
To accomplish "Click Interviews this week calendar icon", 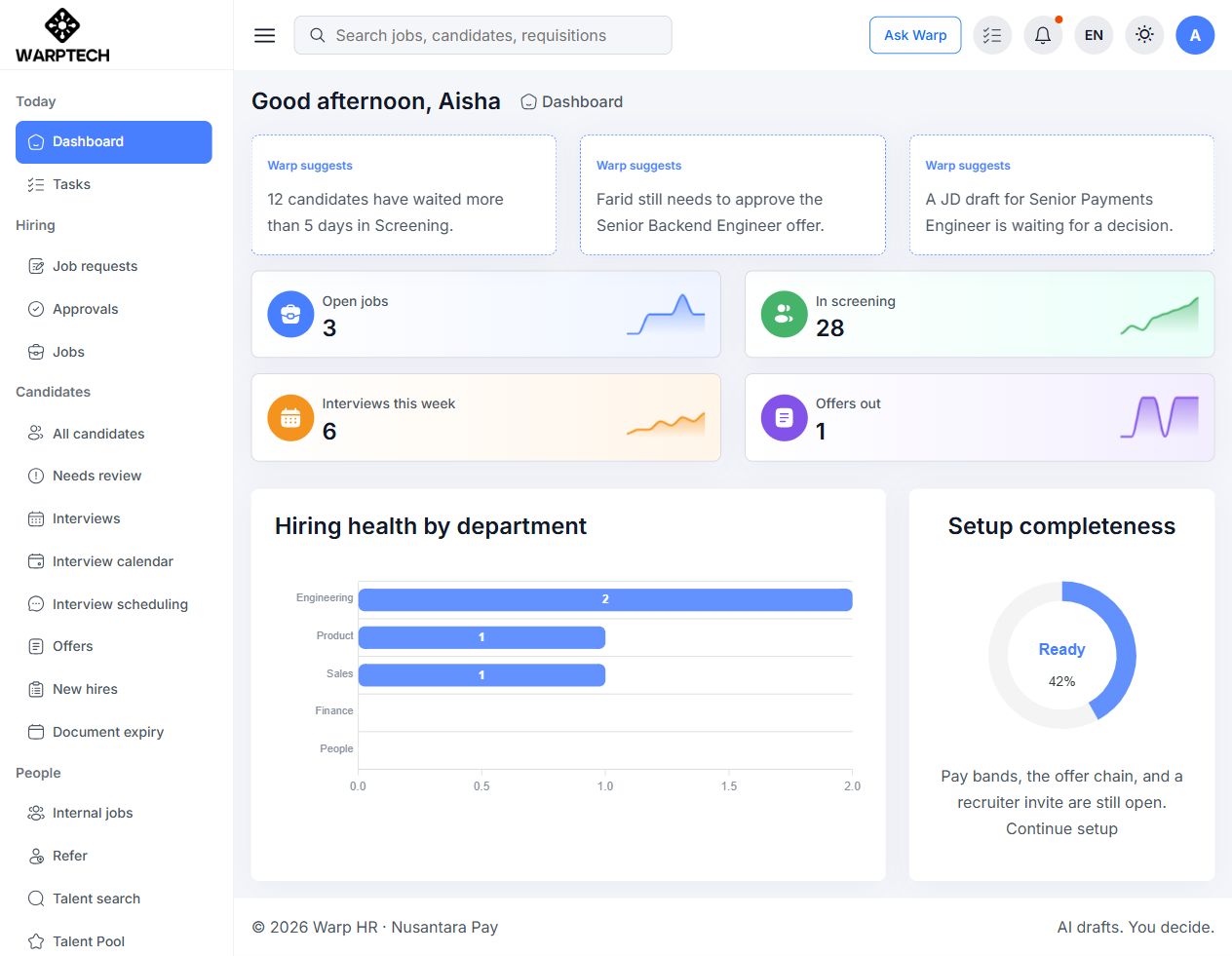I will pyautogui.click(x=290, y=418).
